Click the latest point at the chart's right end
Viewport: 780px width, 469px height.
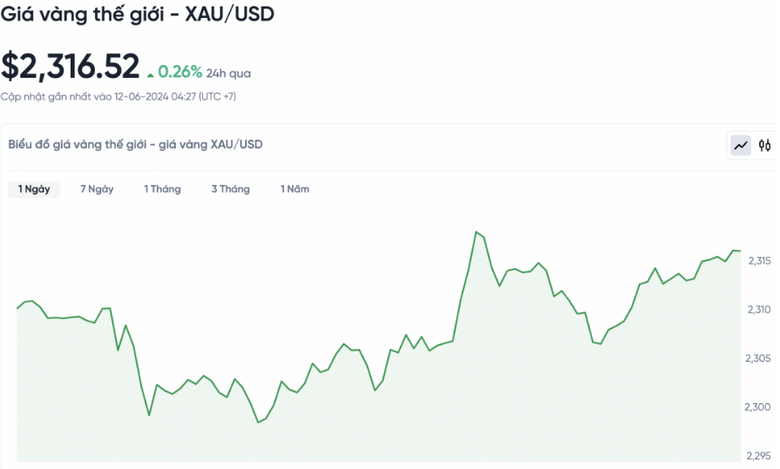[x=739, y=251]
